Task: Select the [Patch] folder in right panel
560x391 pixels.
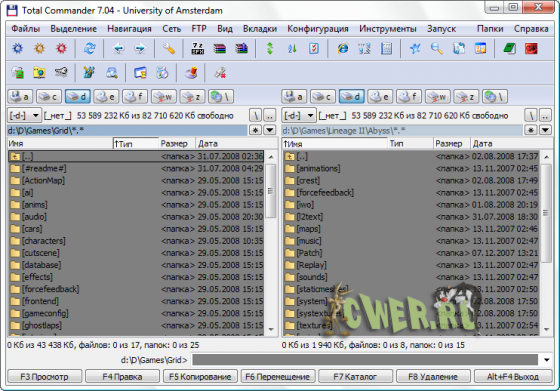Action: point(411,253)
